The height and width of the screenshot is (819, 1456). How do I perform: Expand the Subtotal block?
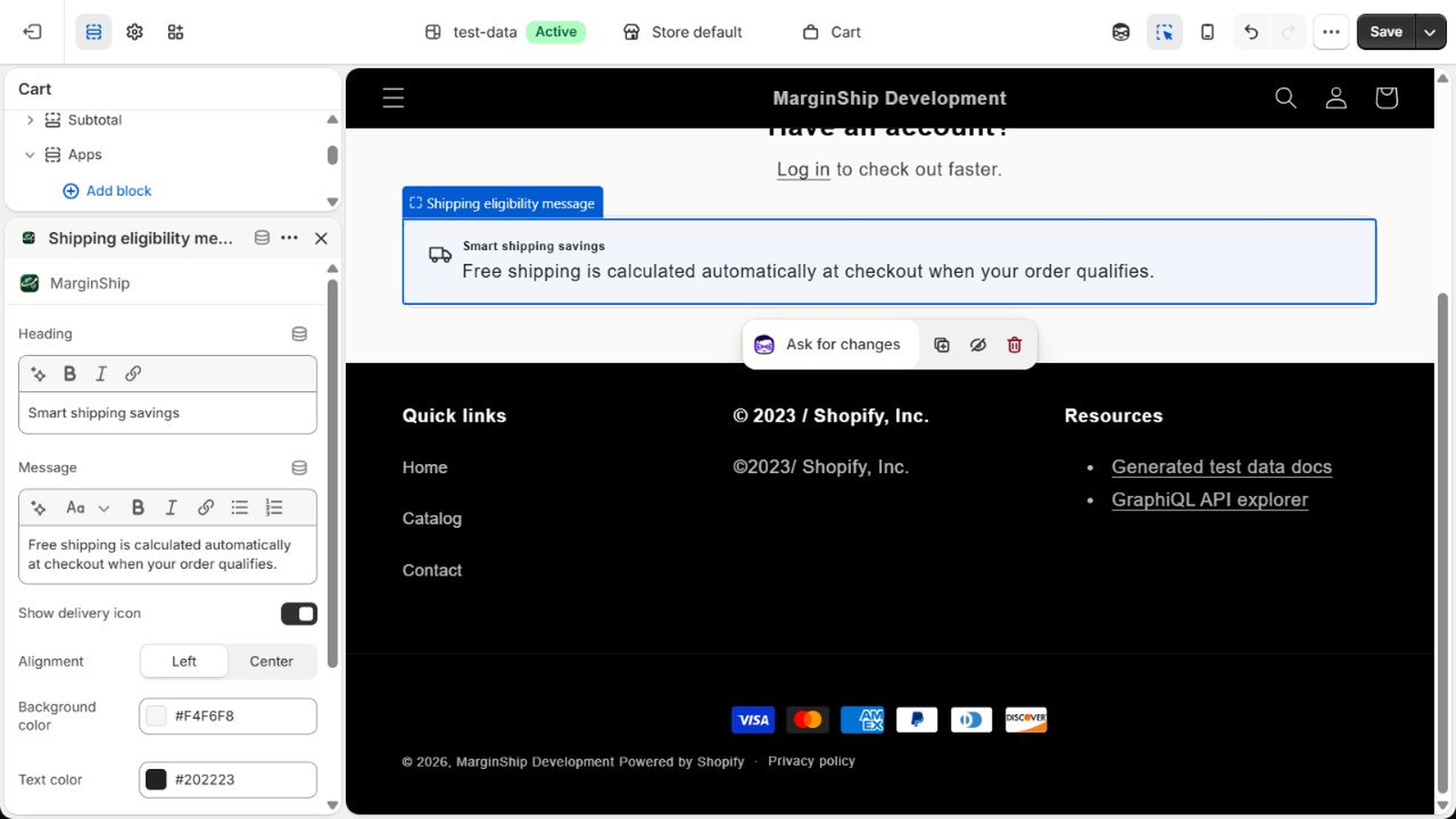(x=29, y=120)
